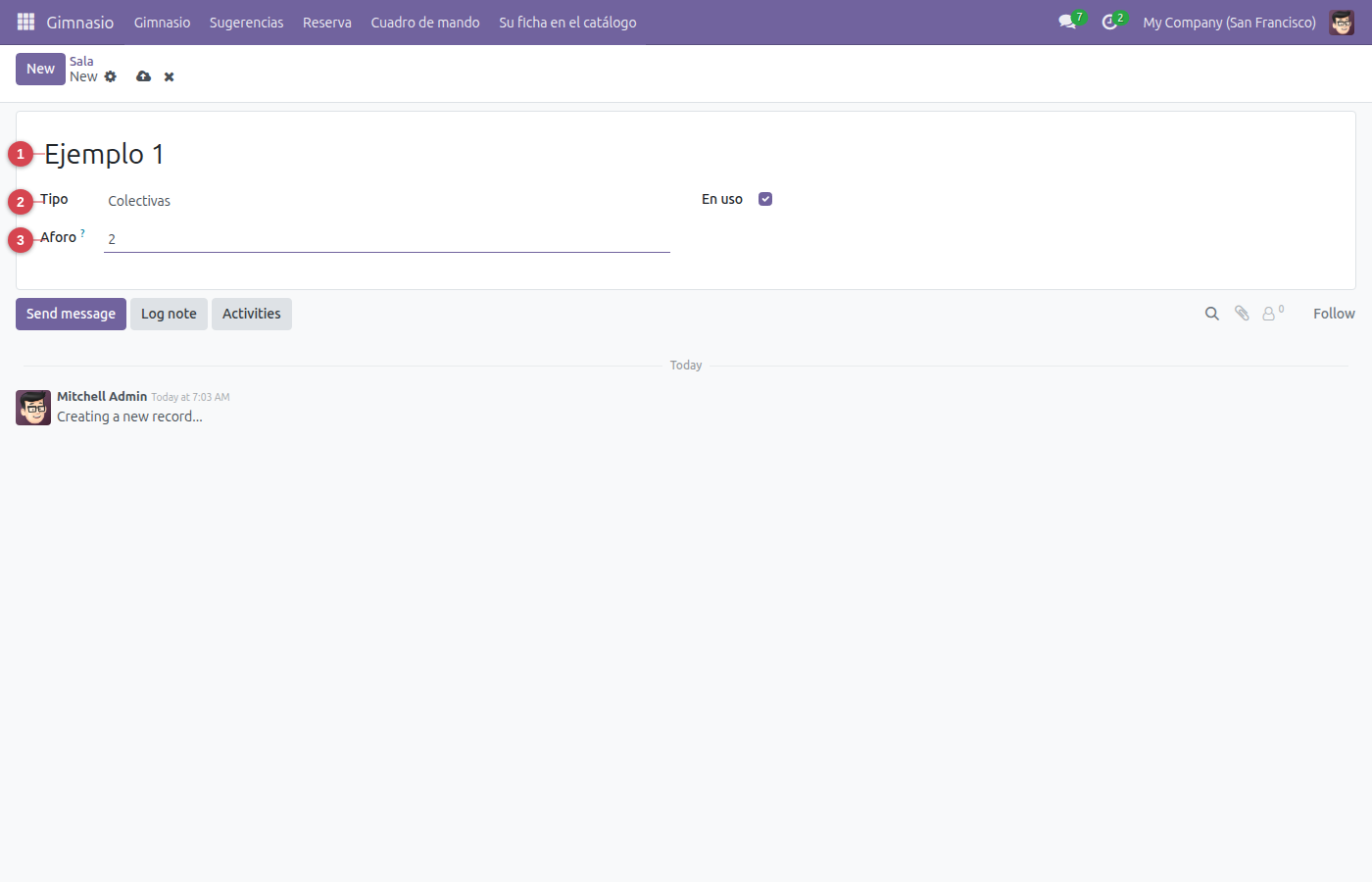Viewport: 1372px width, 882px height.
Task: Search messages with the magnifier icon
Action: (1212, 314)
